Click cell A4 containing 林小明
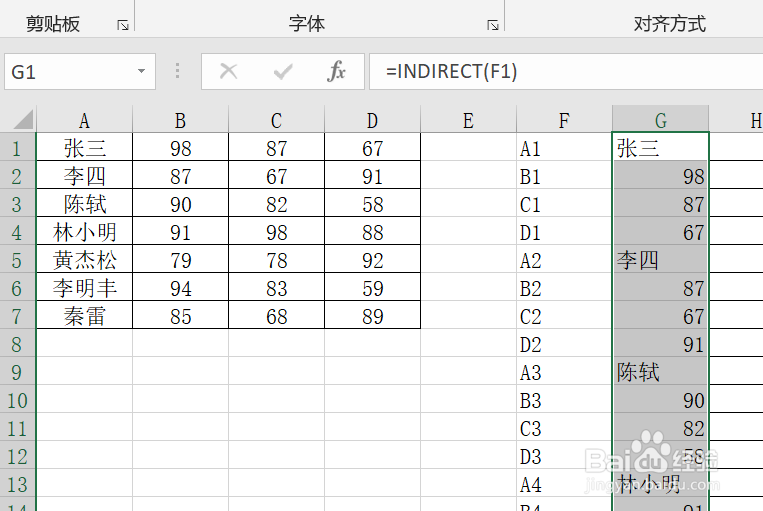 pyautogui.click(x=84, y=231)
